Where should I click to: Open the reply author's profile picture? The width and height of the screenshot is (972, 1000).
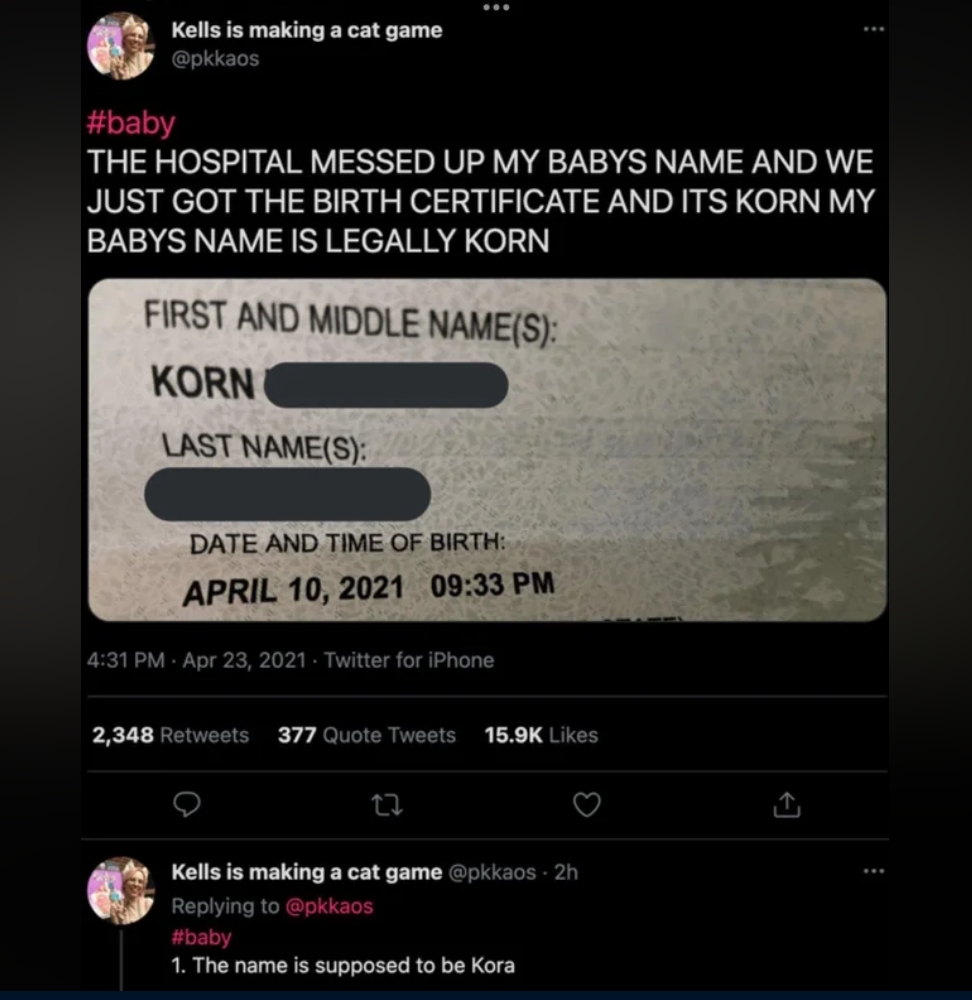pyautogui.click(x=121, y=889)
